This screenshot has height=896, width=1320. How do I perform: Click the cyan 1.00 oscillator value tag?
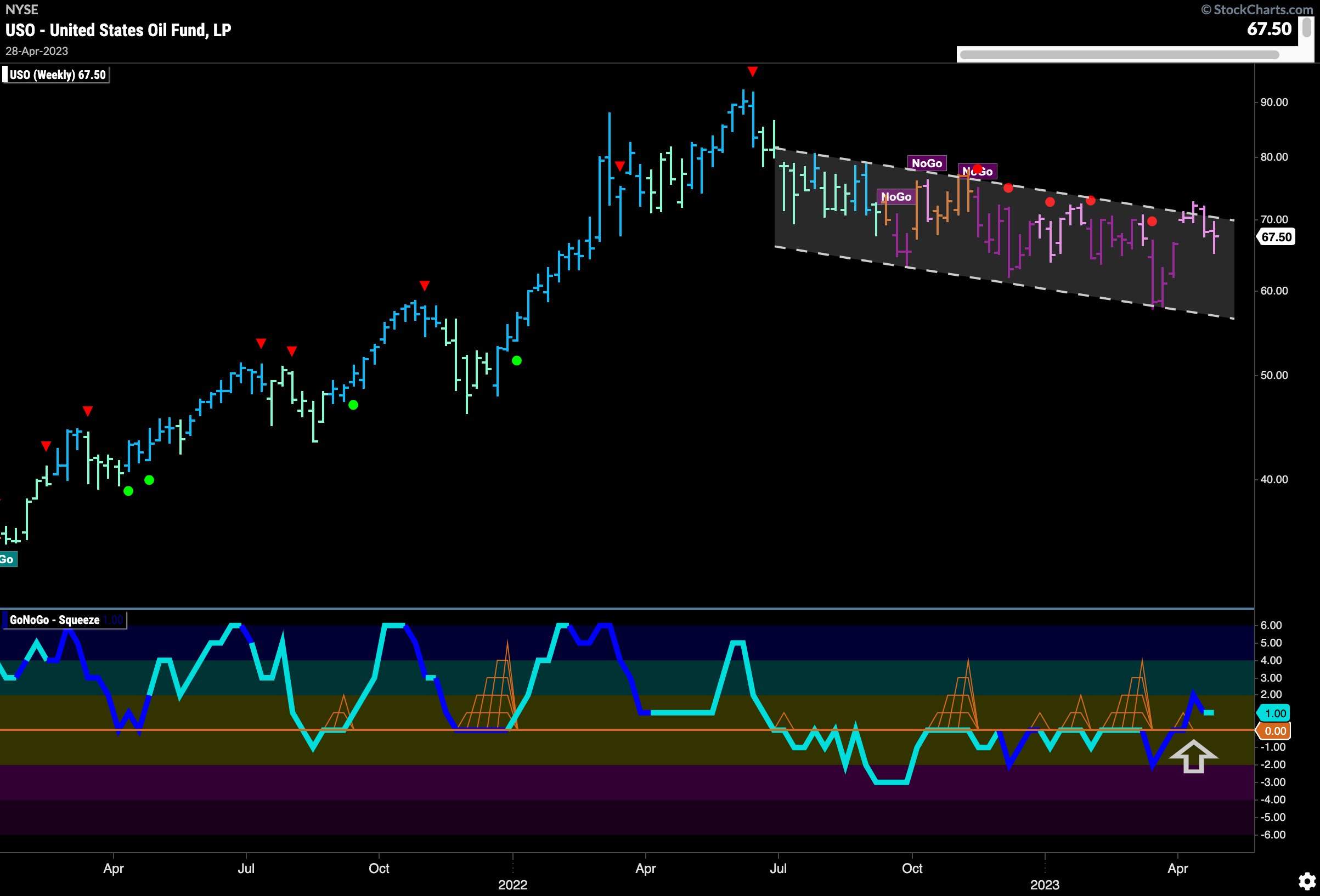1273,713
